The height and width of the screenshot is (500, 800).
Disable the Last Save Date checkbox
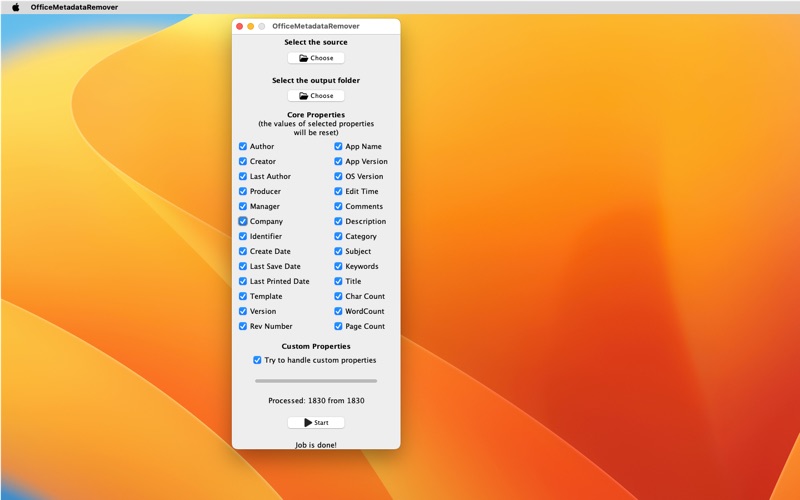pos(243,266)
